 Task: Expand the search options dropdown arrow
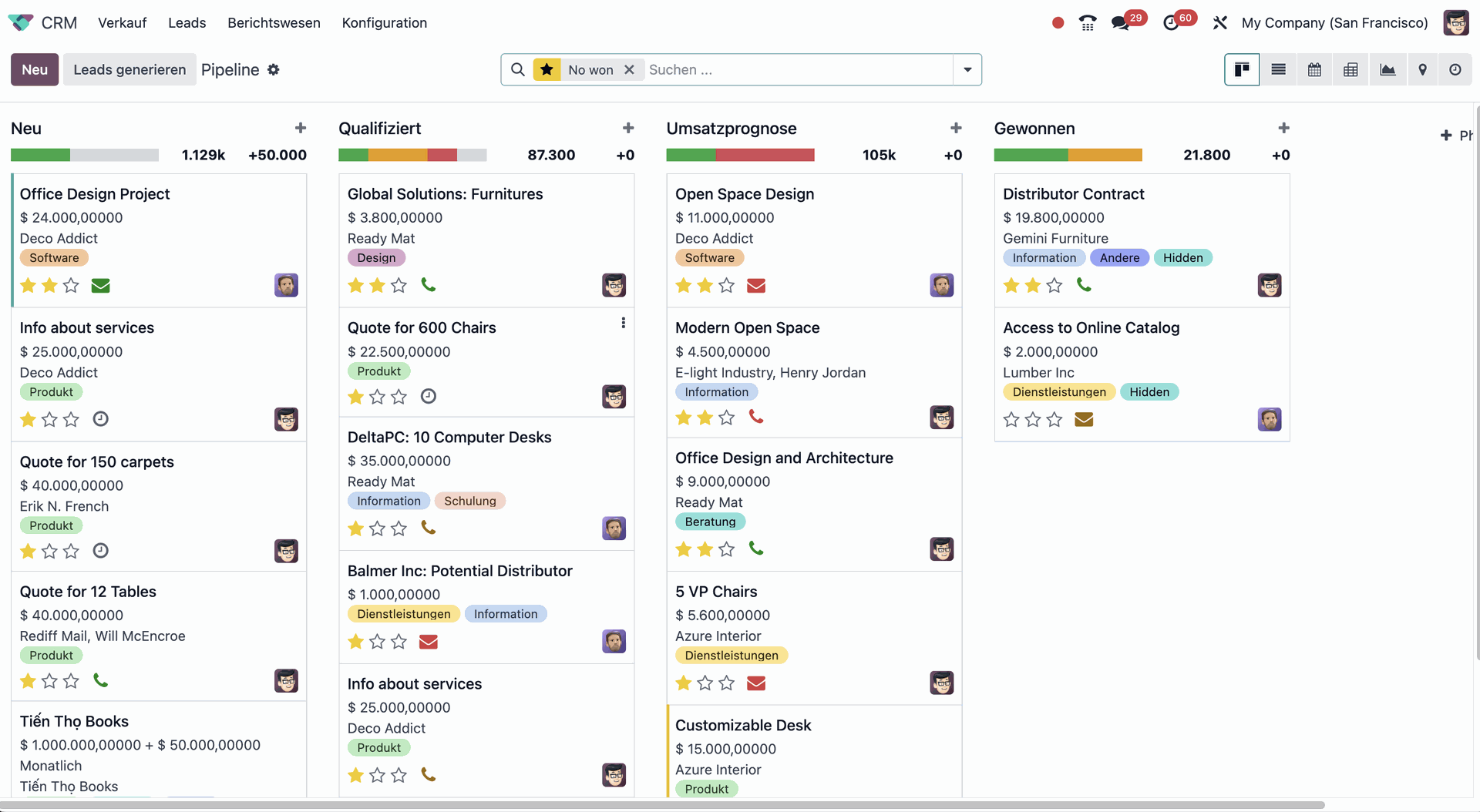967,69
